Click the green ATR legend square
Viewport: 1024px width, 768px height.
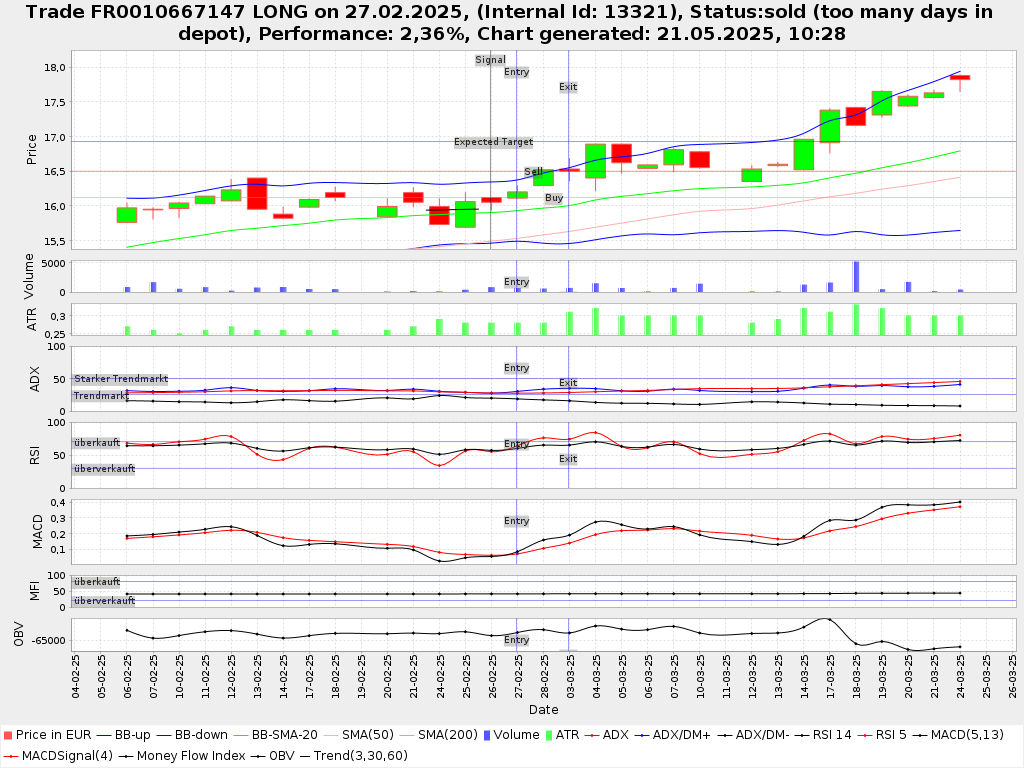tap(547, 735)
